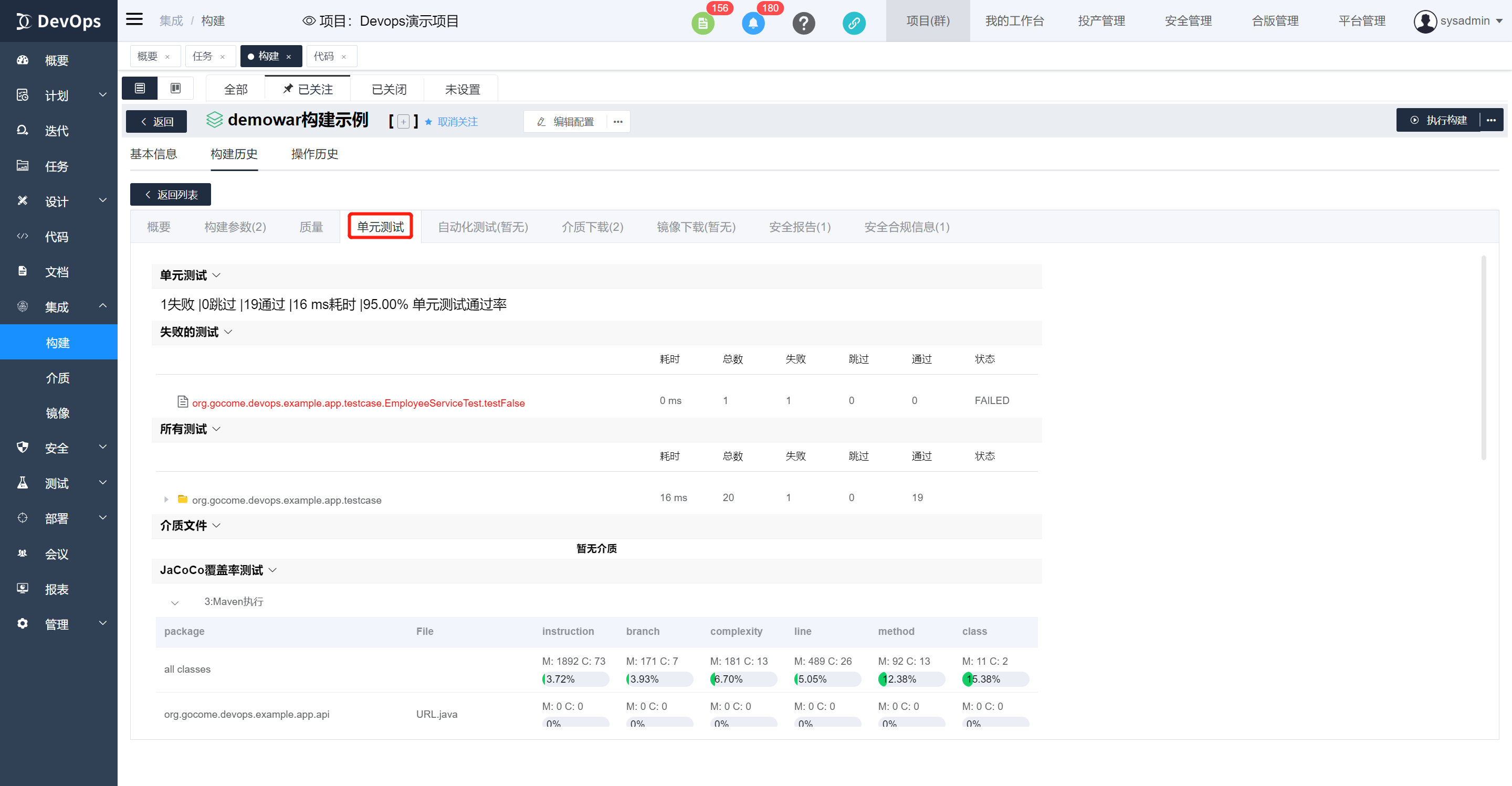
Task: Close the 代码 page tab
Action: [x=344, y=57]
